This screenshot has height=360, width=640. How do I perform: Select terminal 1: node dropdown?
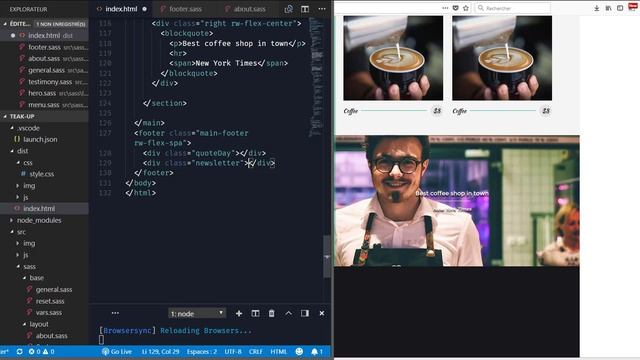click(x=197, y=313)
